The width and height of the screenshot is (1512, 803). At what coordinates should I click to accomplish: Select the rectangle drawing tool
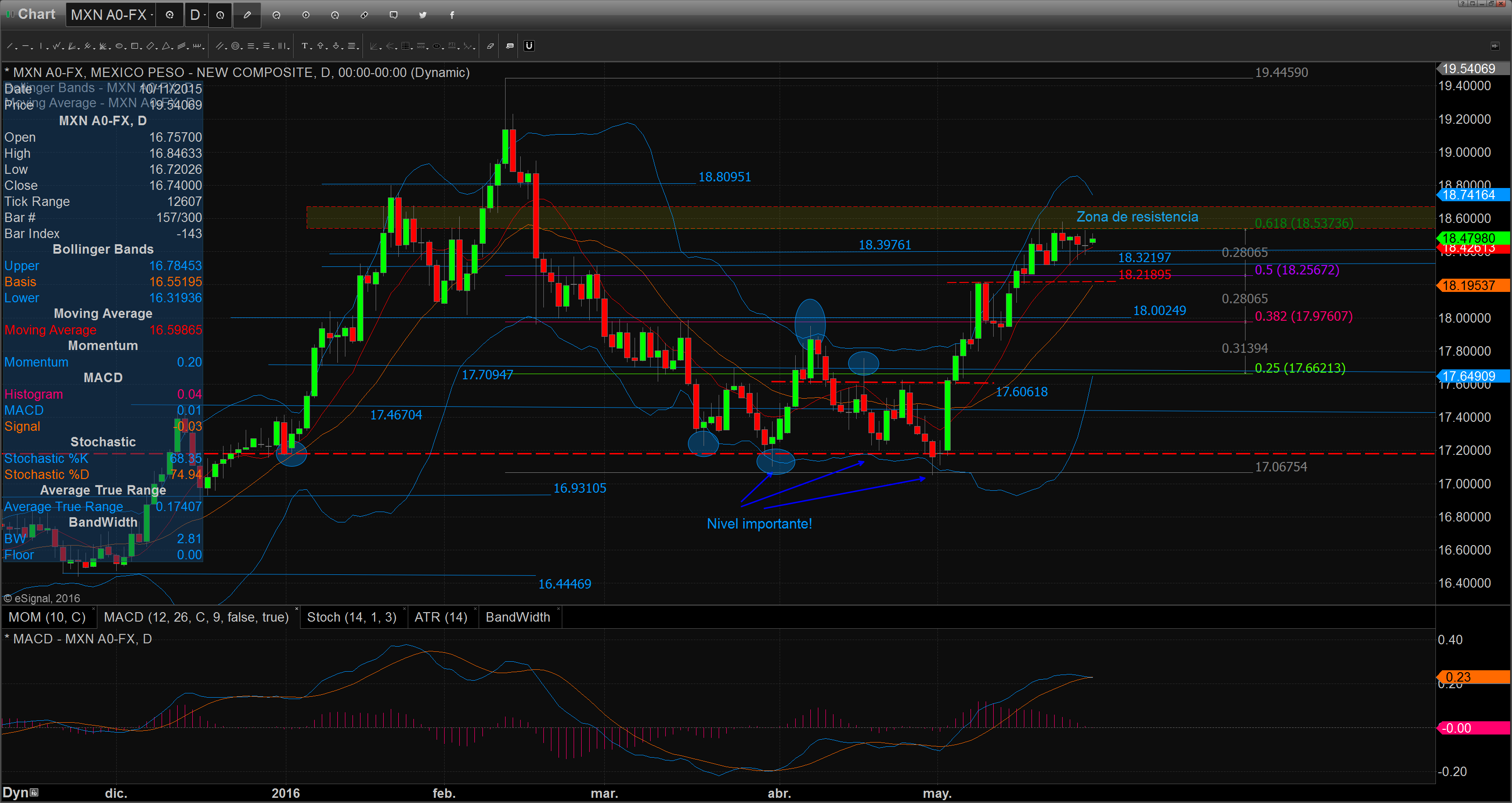[134, 46]
